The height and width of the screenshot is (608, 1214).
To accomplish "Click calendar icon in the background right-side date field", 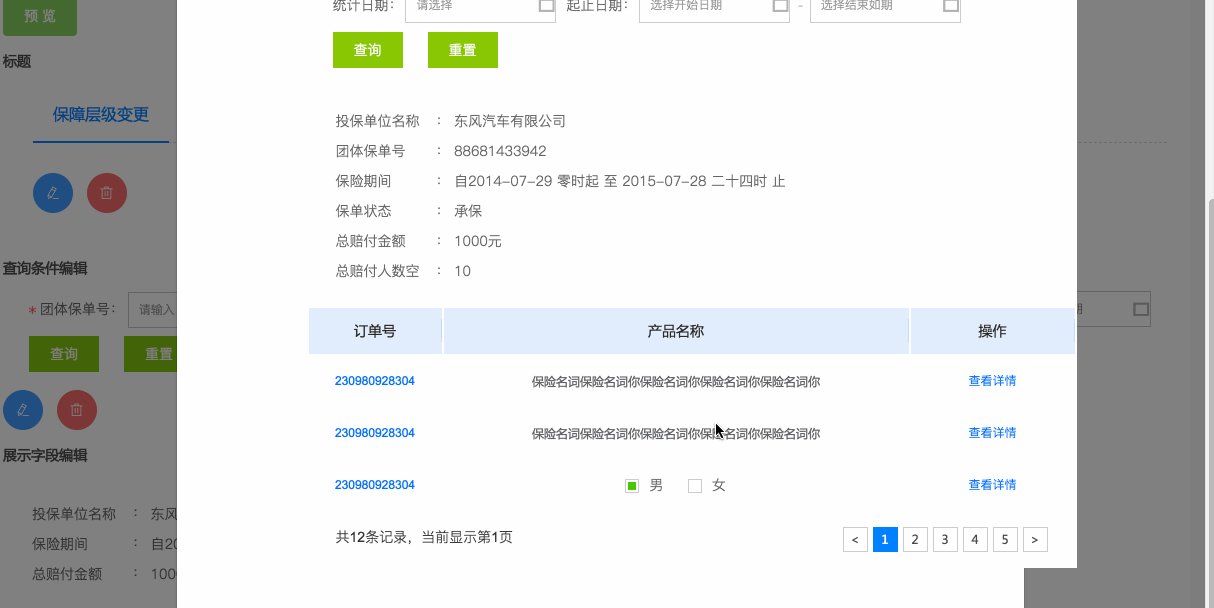I will [x=1141, y=310].
